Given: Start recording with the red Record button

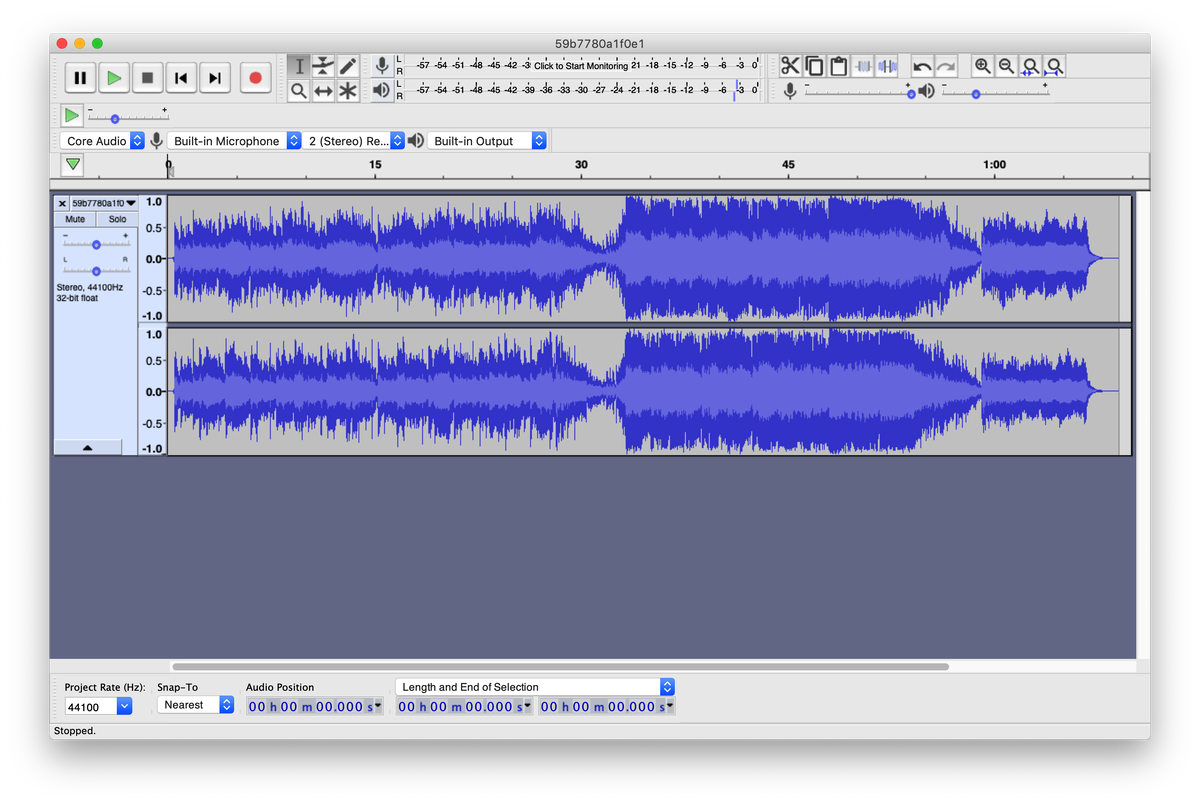Looking at the screenshot, I should 255,77.
